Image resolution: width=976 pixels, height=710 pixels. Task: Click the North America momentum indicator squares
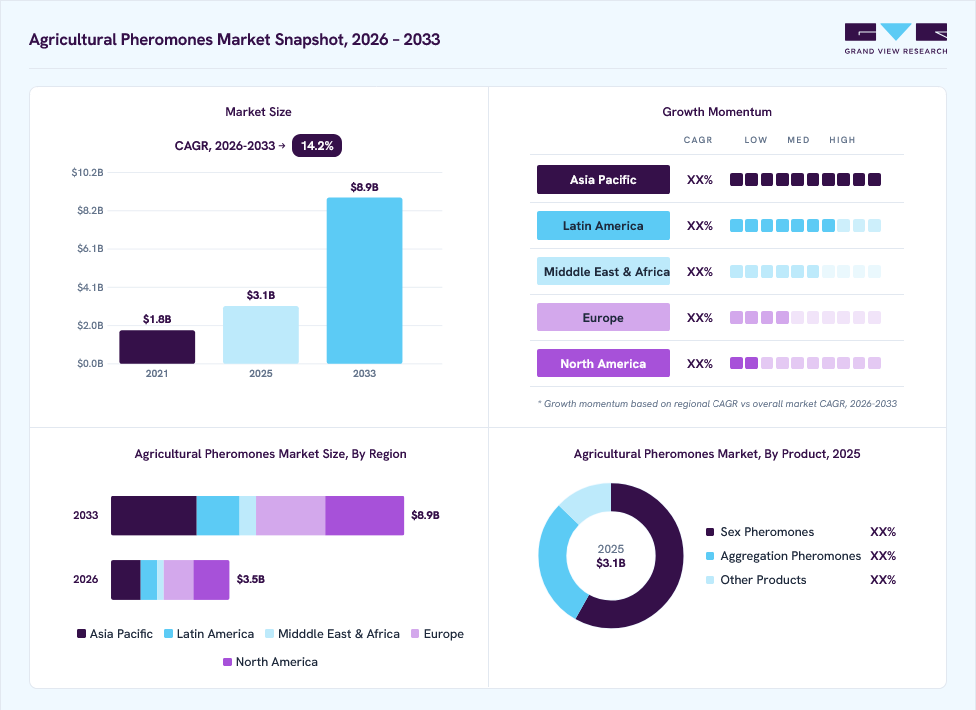(x=805, y=363)
